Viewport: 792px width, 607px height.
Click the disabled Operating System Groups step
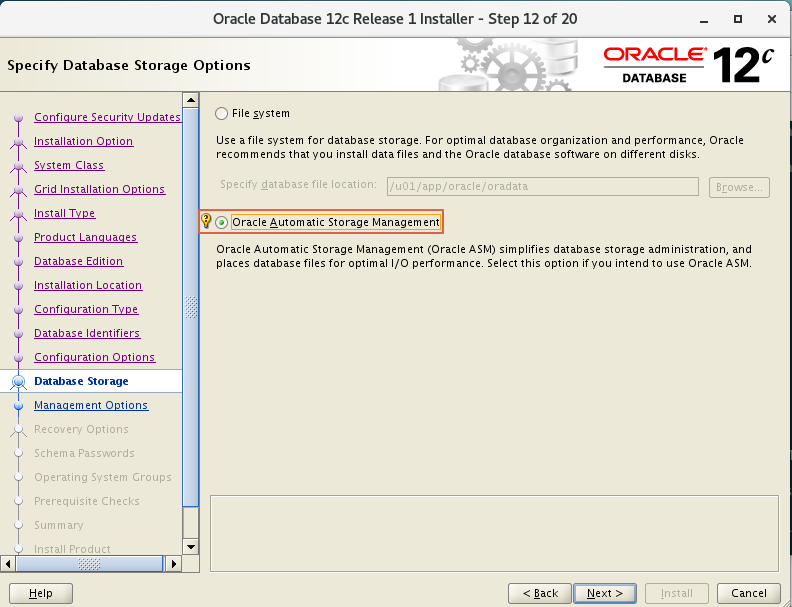pyautogui.click(x=103, y=477)
